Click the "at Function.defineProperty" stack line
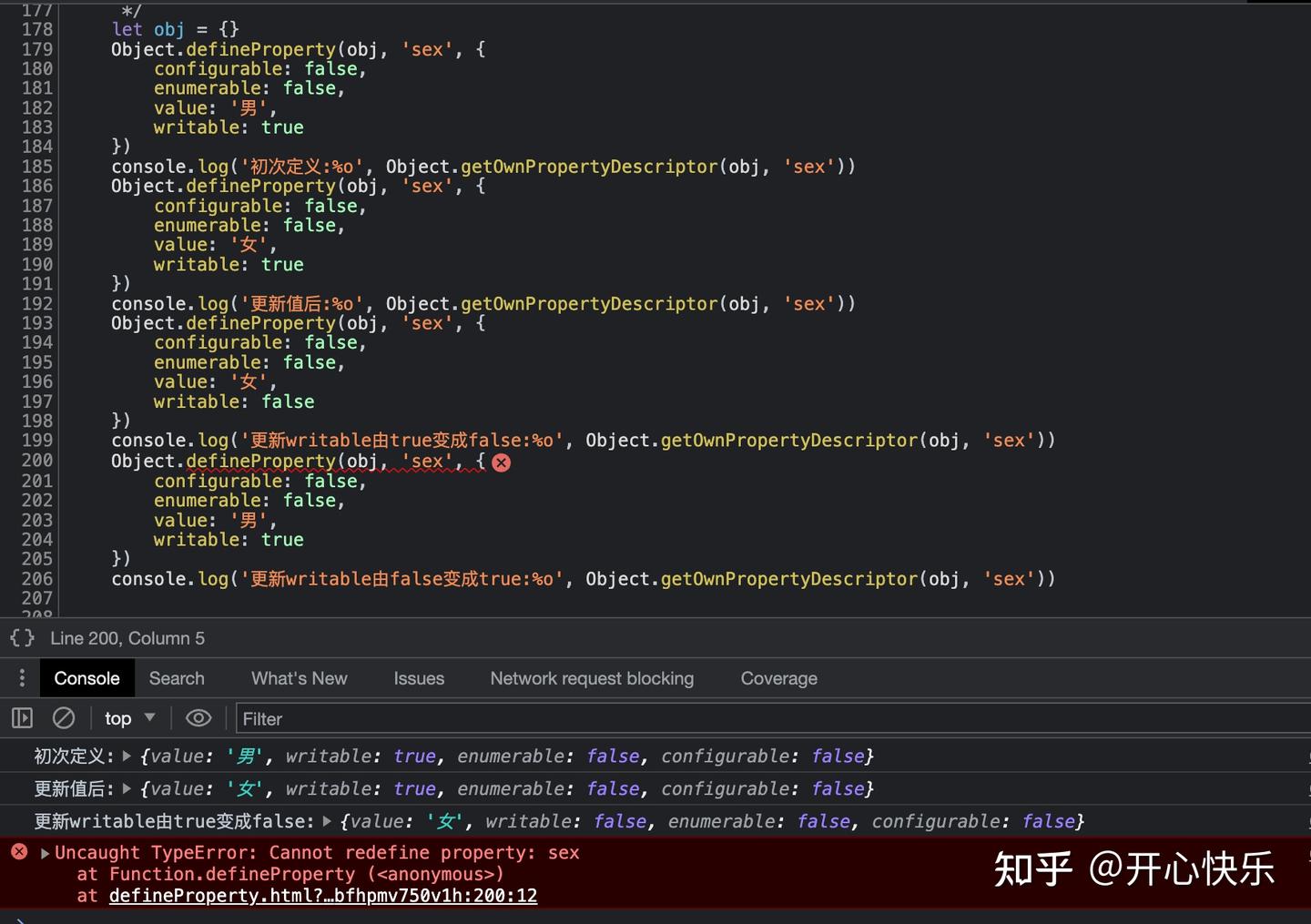The width and height of the screenshot is (1311, 924). [x=290, y=874]
